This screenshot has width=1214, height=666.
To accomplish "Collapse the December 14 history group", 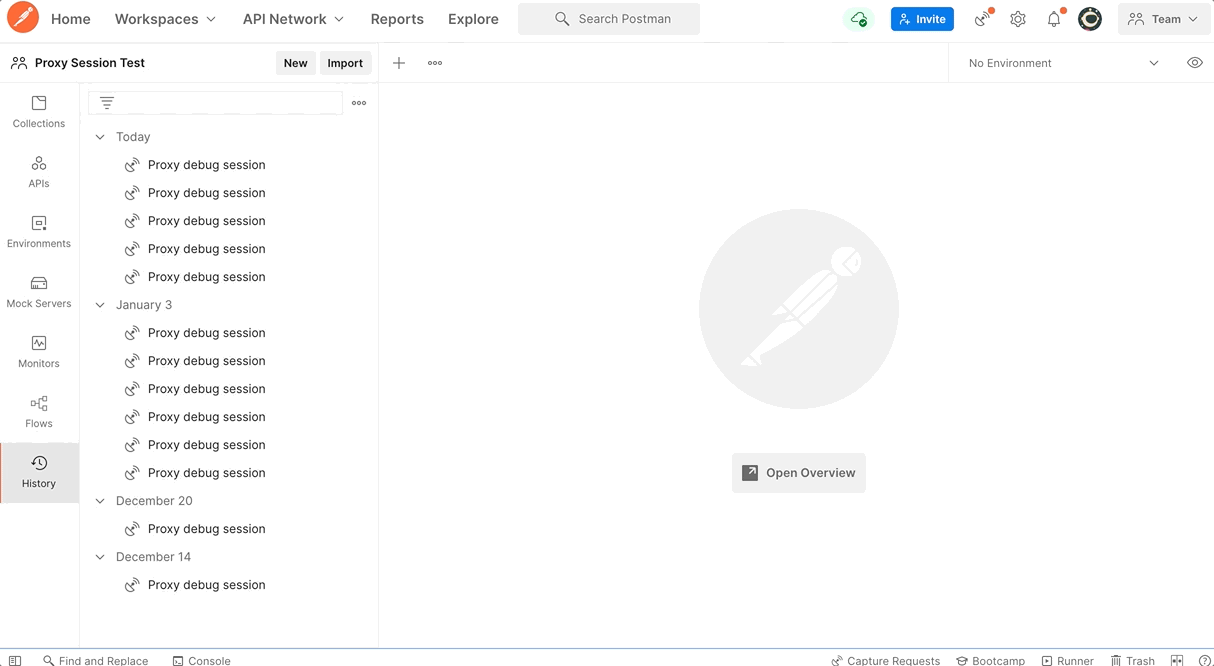I will coord(100,557).
